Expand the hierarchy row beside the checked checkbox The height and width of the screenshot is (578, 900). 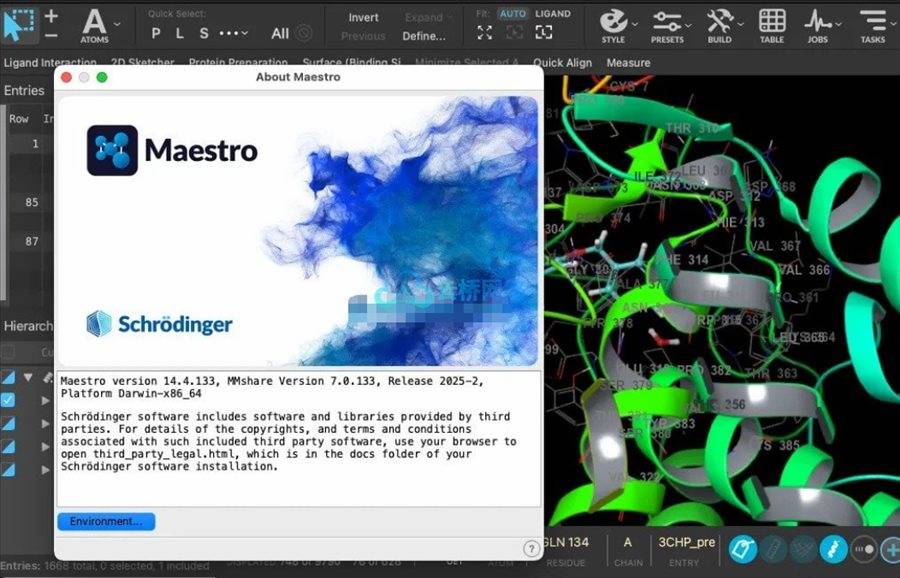(45, 401)
